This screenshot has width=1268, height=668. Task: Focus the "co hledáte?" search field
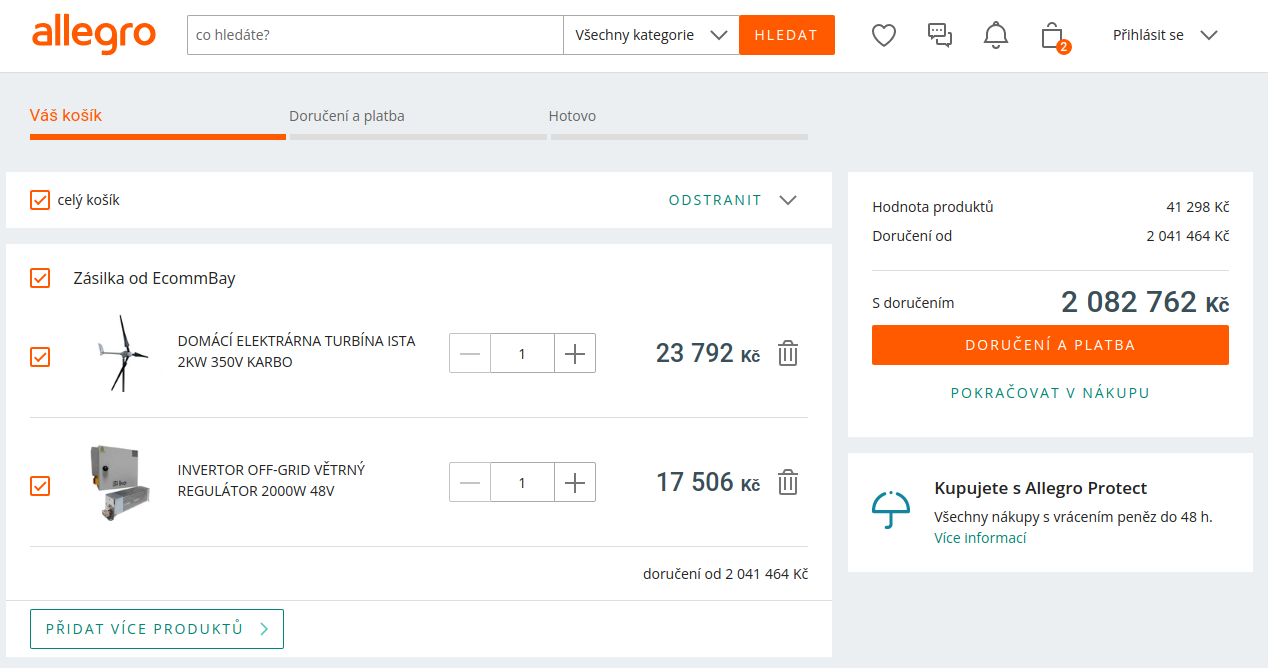pos(375,35)
